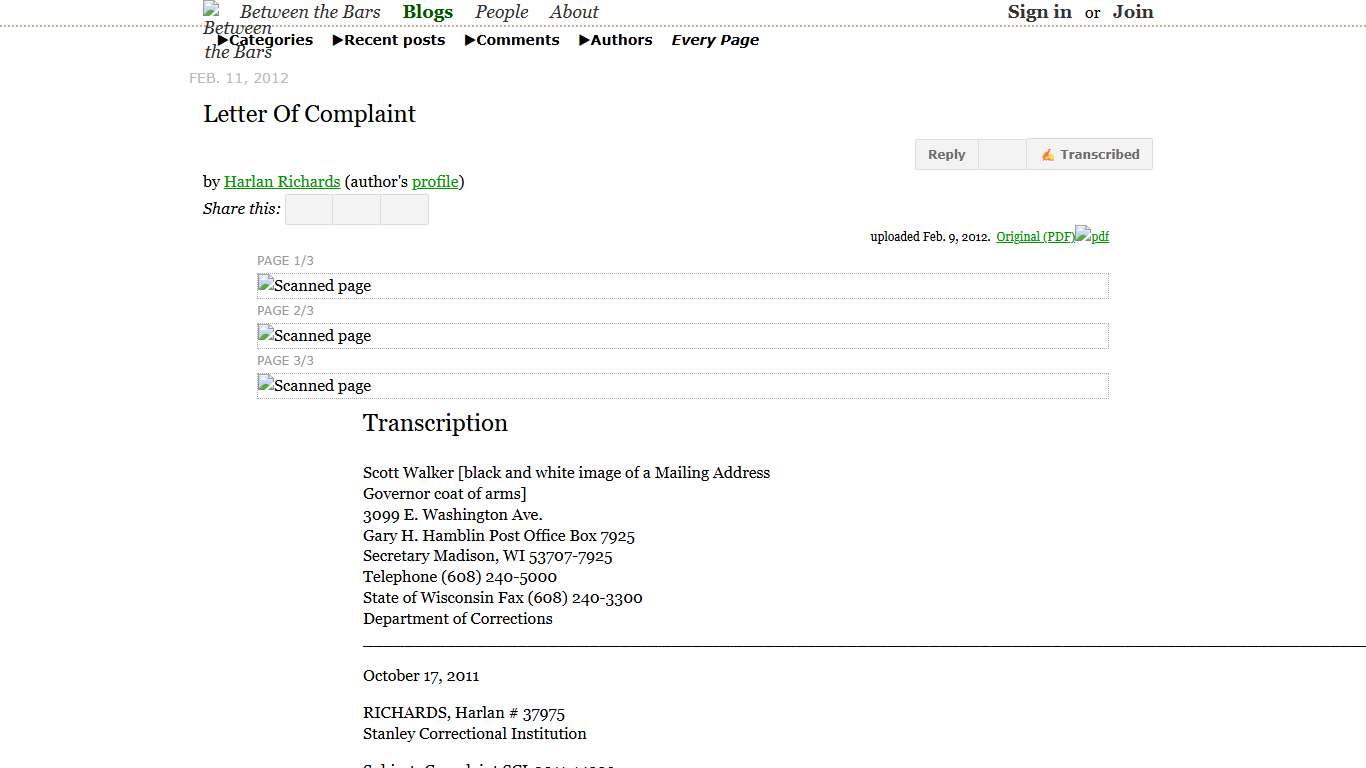Open Harlan Richards author link
The image size is (1366, 768).
point(282,182)
